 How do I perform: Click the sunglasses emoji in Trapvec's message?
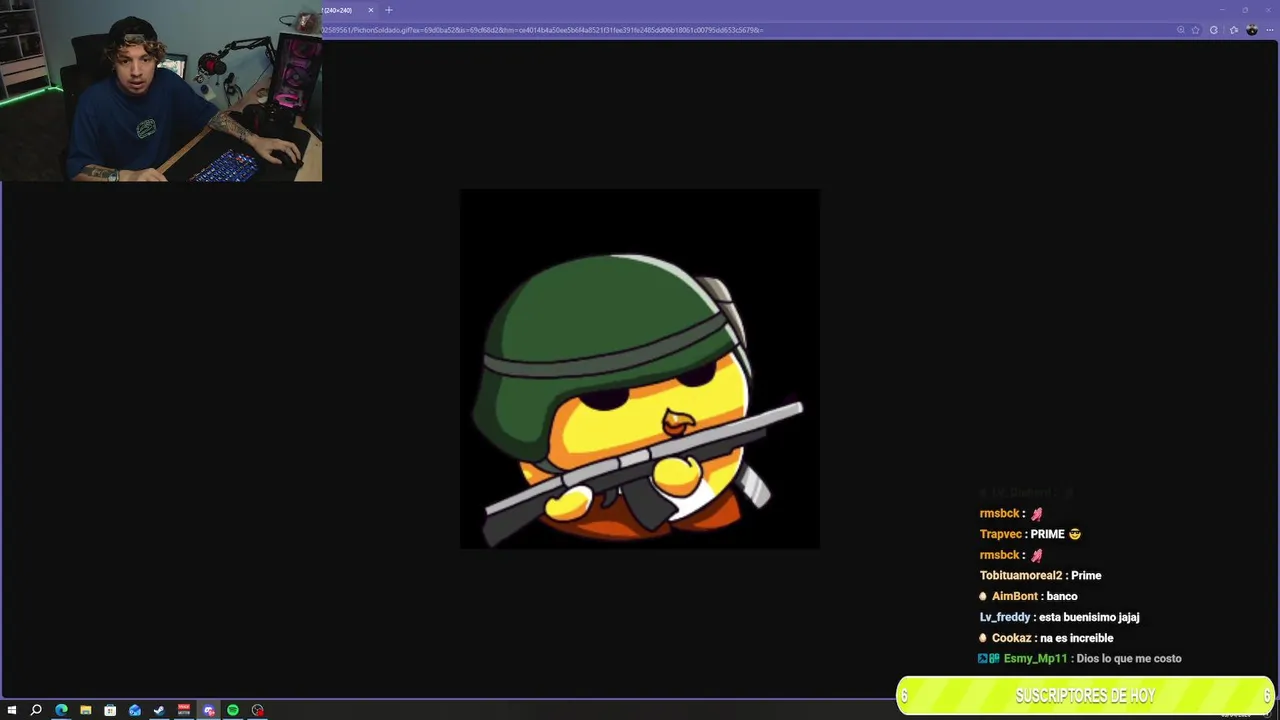point(1075,534)
